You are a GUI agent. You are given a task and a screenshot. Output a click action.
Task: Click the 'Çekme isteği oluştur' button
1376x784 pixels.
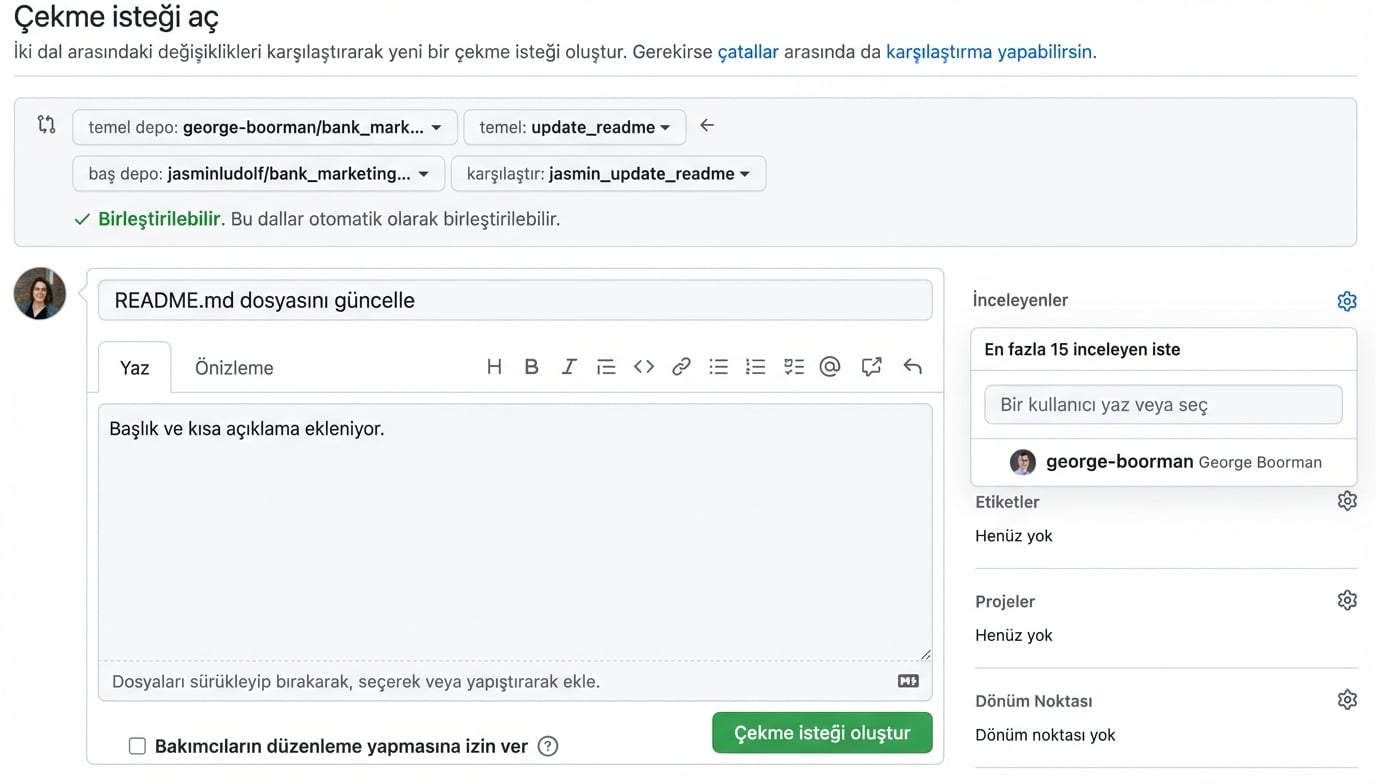(821, 732)
